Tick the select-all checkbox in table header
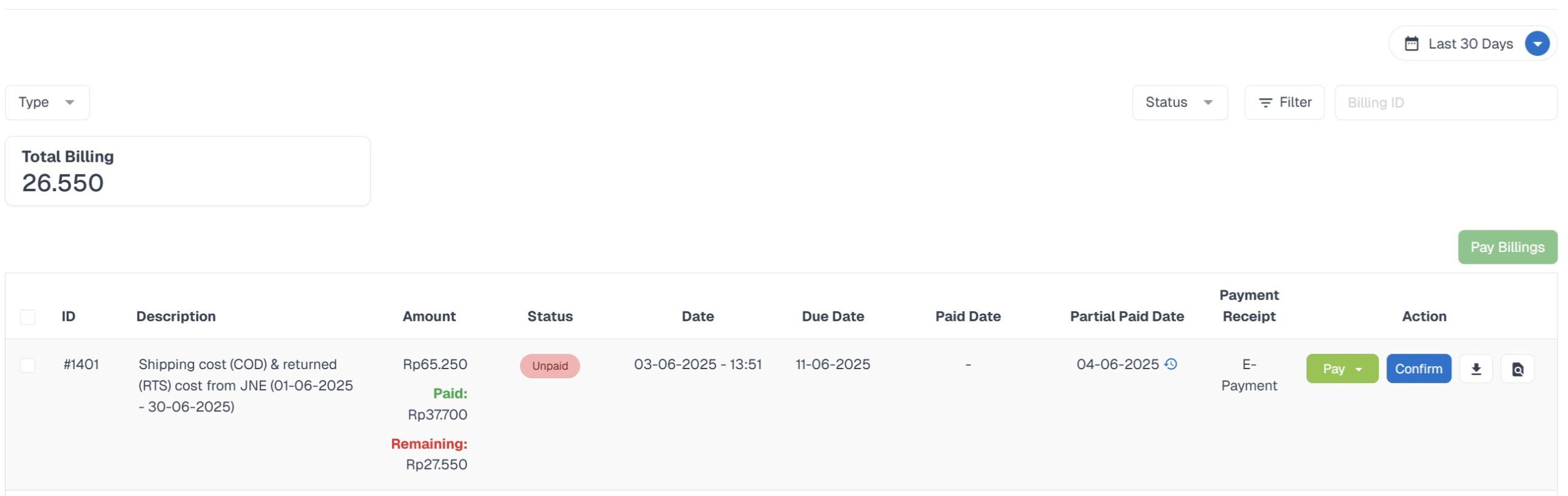The width and height of the screenshot is (1568, 496). click(x=28, y=317)
